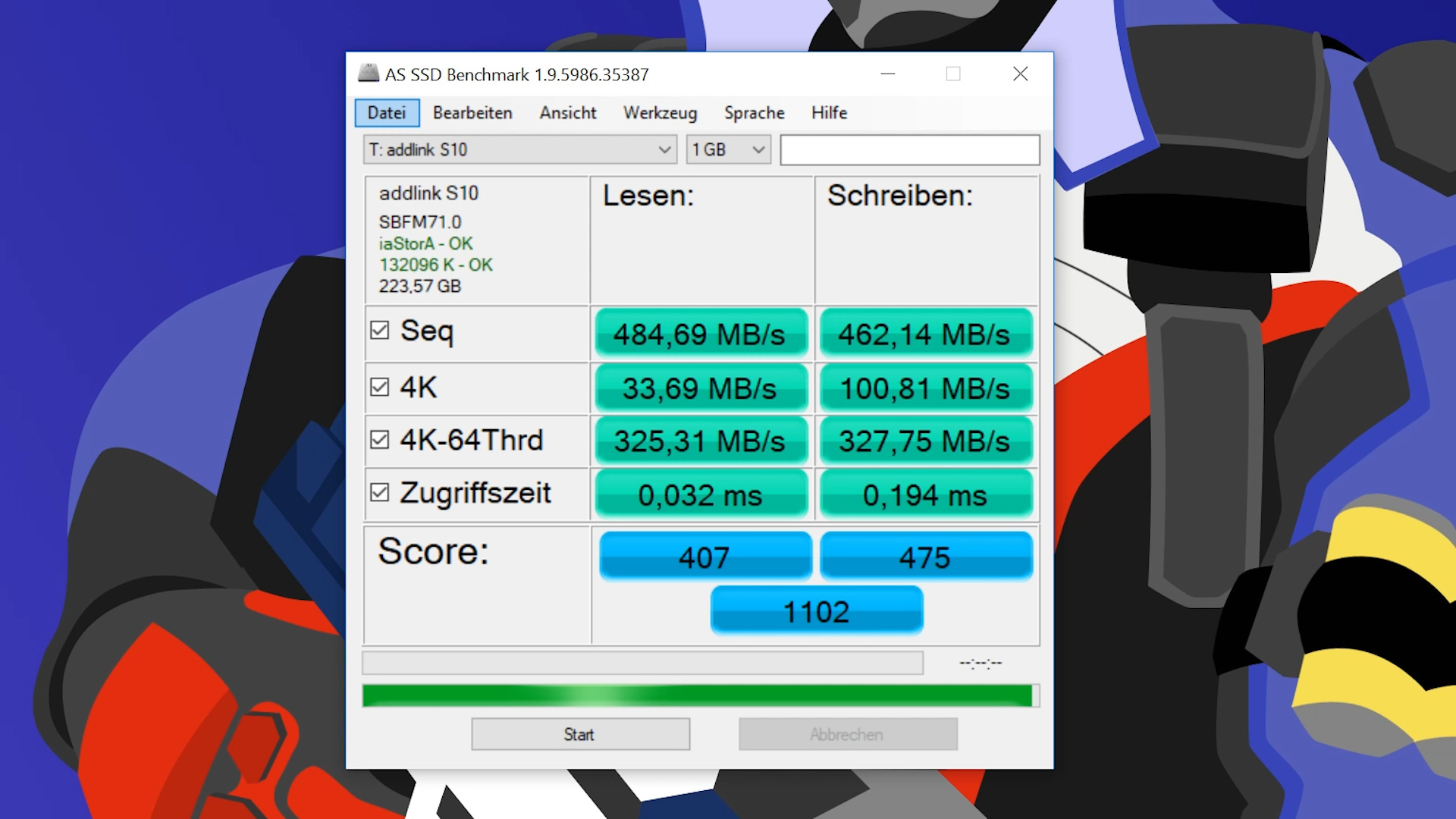
Task: Click the green overall progress bar
Action: click(700, 695)
